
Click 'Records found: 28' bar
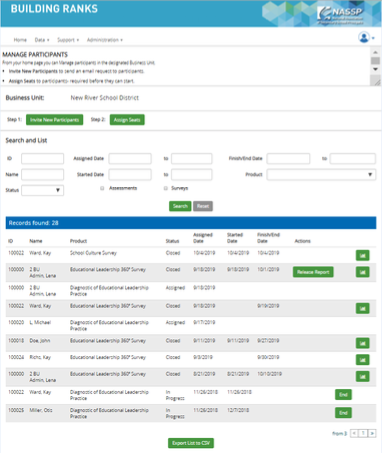pyautogui.click(x=191, y=223)
